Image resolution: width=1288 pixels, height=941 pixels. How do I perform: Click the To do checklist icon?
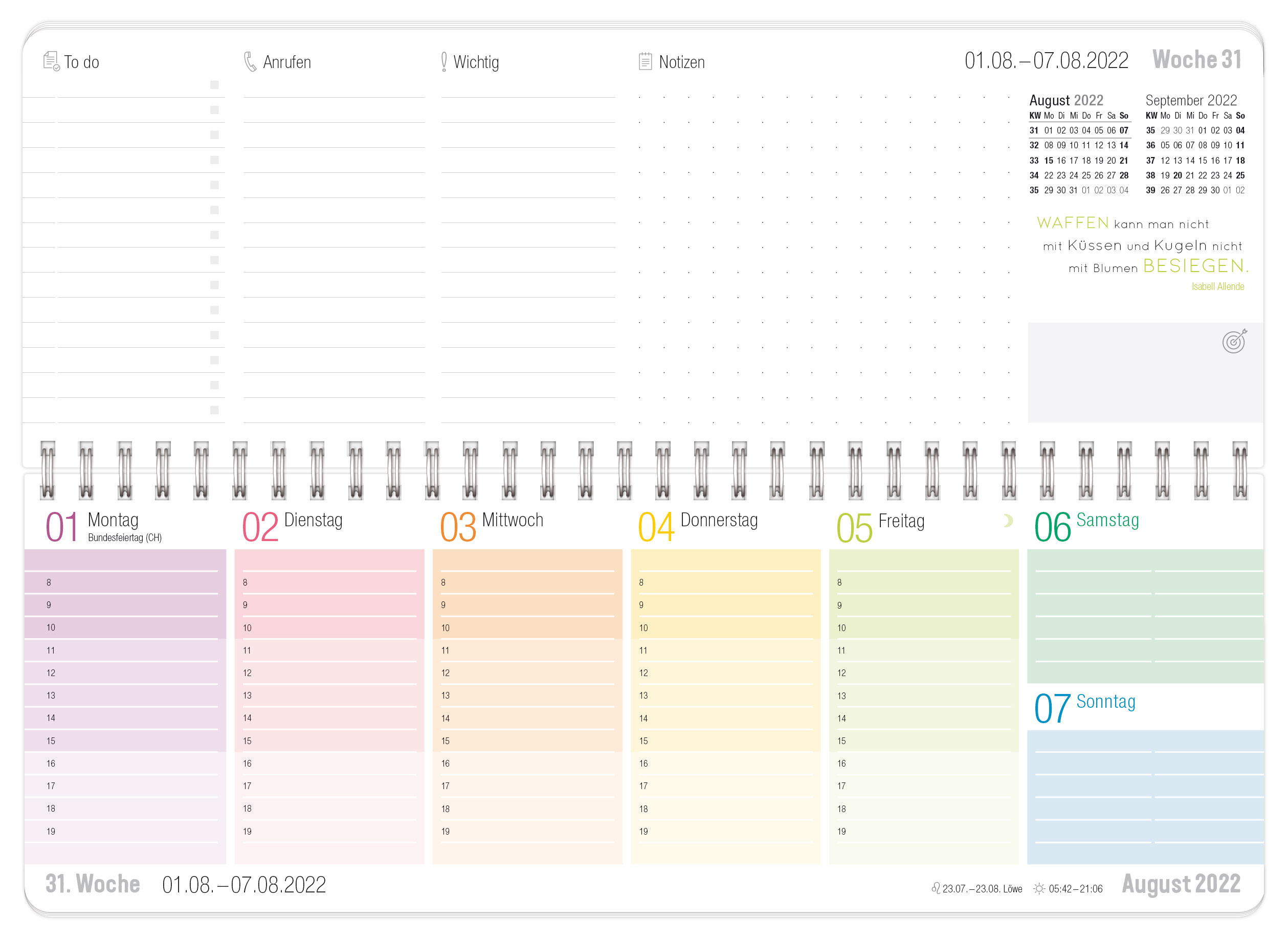point(51,61)
